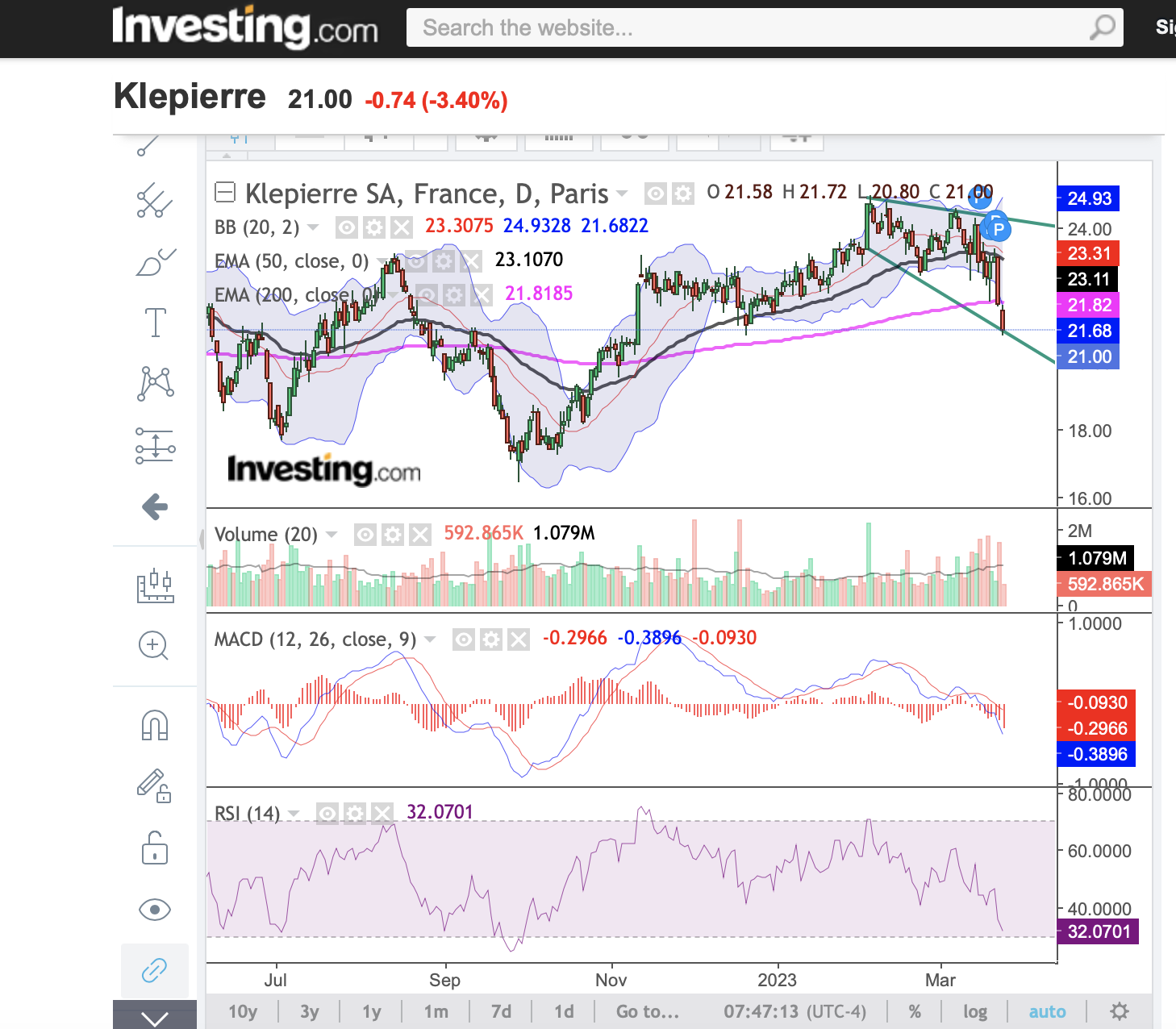Toggle Magnet mode
The width and height of the screenshot is (1176, 1029).
click(x=155, y=725)
